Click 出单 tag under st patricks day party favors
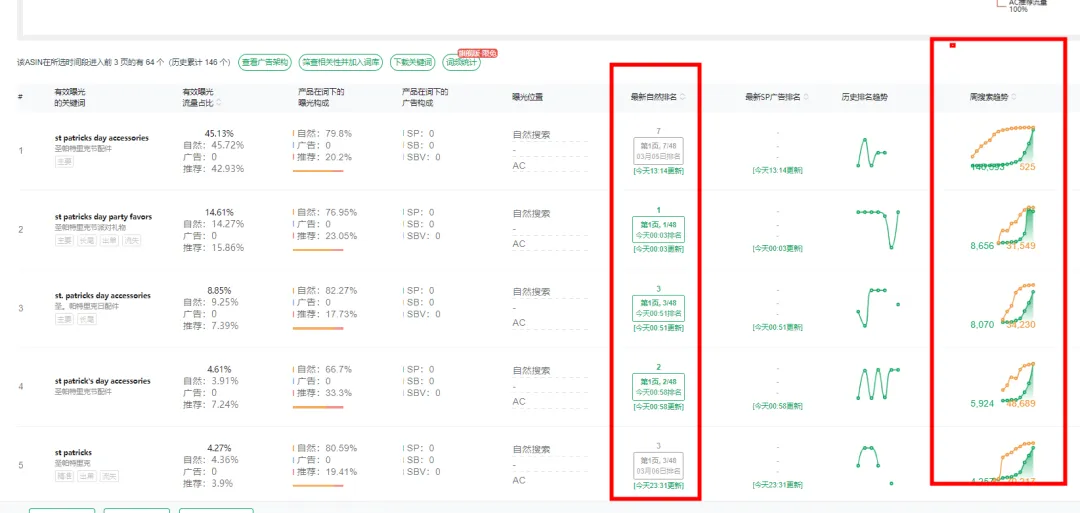Viewport: 1080px width, 513px height. [x=109, y=240]
